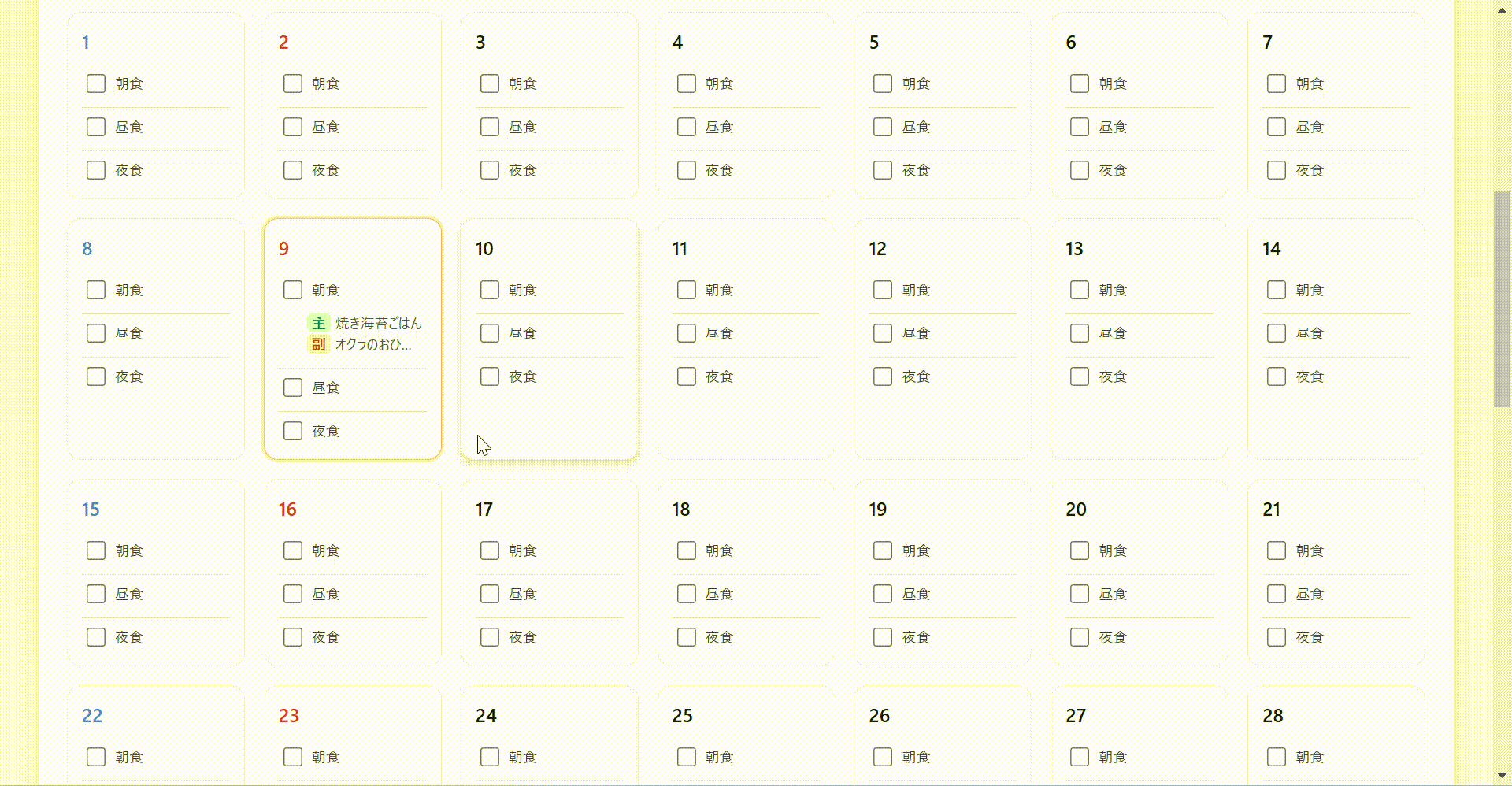This screenshot has height=786, width=1512.
Task: Check 朝食 checkbox for day 25
Action: pyautogui.click(x=687, y=757)
